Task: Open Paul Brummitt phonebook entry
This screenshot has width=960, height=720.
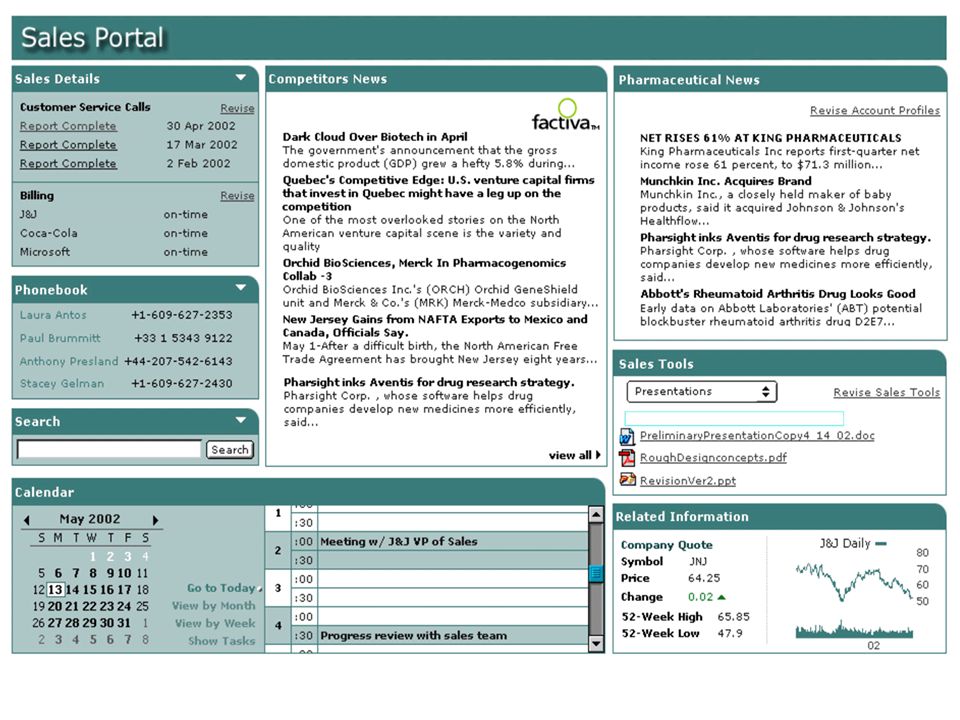Action: [x=60, y=339]
